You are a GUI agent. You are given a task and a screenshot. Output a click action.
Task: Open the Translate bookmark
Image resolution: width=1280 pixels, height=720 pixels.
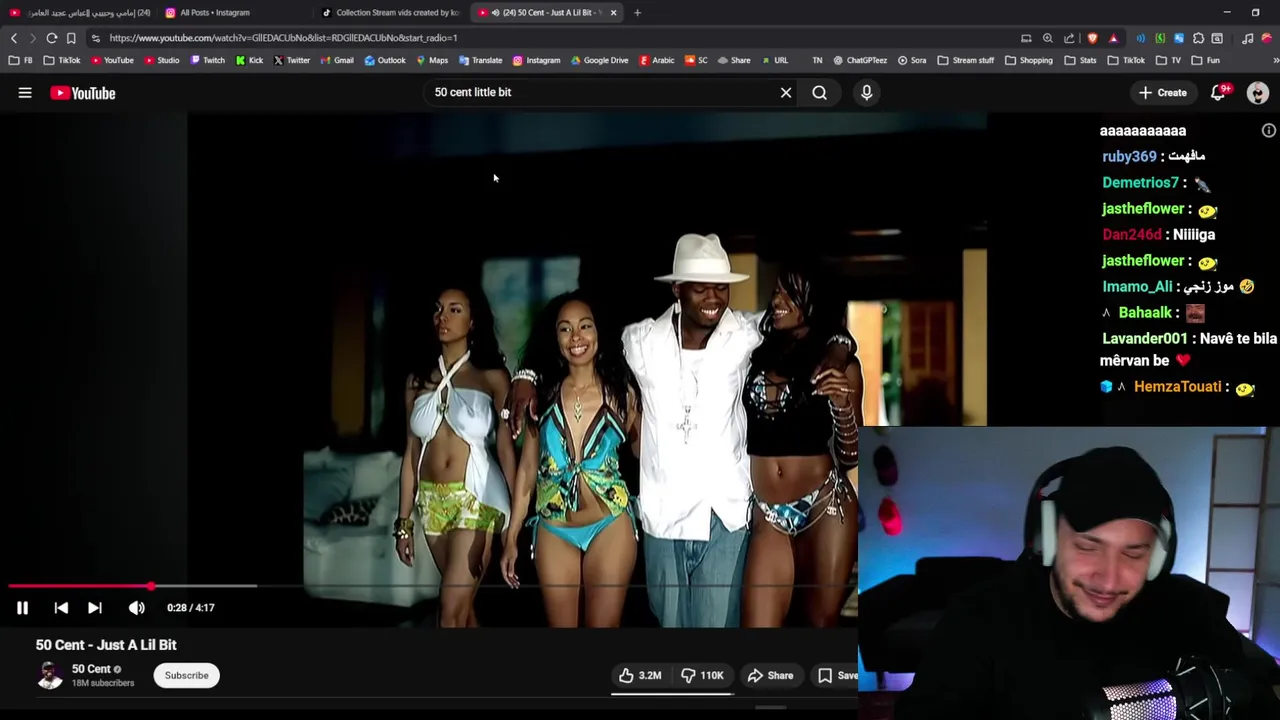[480, 60]
